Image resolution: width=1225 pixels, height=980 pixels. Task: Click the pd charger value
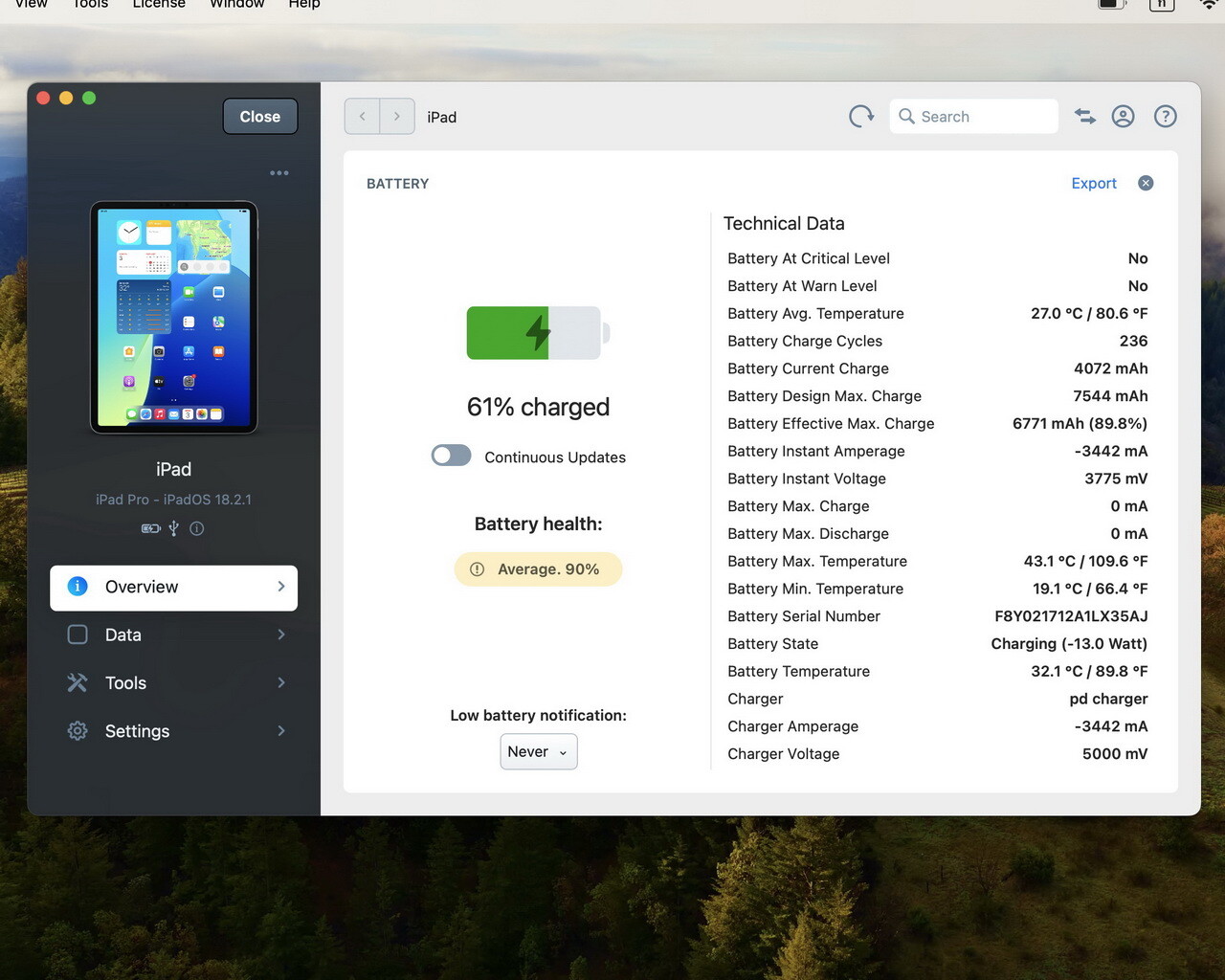1108,699
